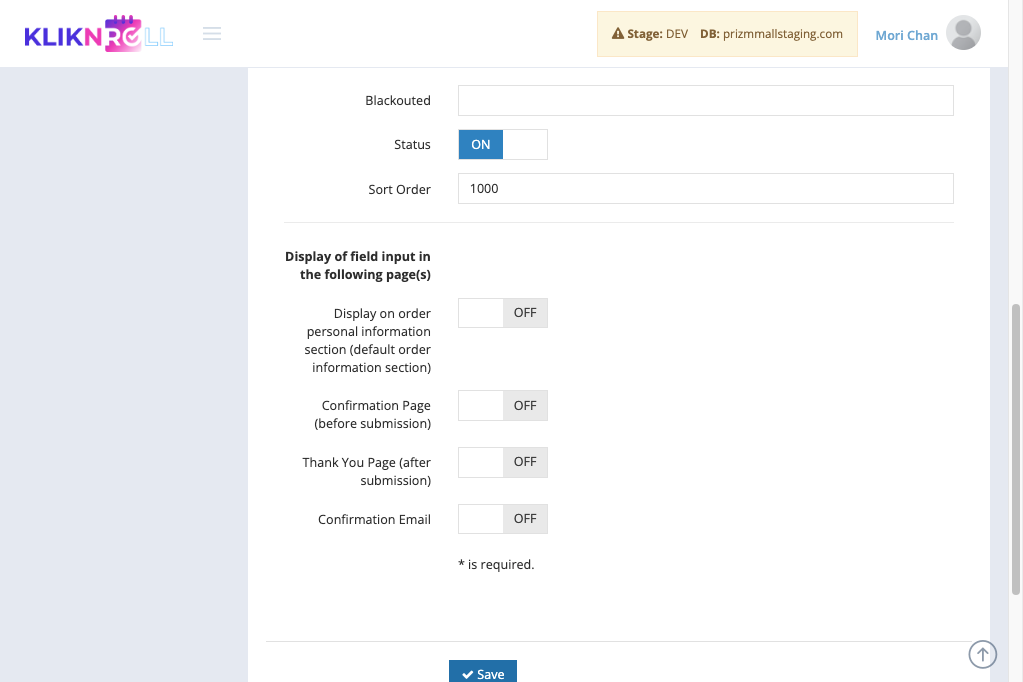Image resolution: width=1023 pixels, height=682 pixels.
Task: Click the page vertical scrollbar
Action: (1015, 449)
